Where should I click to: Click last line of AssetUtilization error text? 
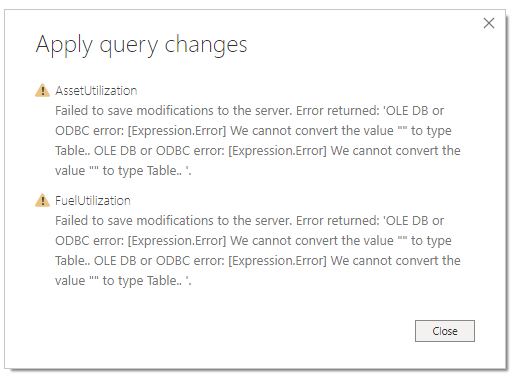pyautogui.click(x=123, y=171)
